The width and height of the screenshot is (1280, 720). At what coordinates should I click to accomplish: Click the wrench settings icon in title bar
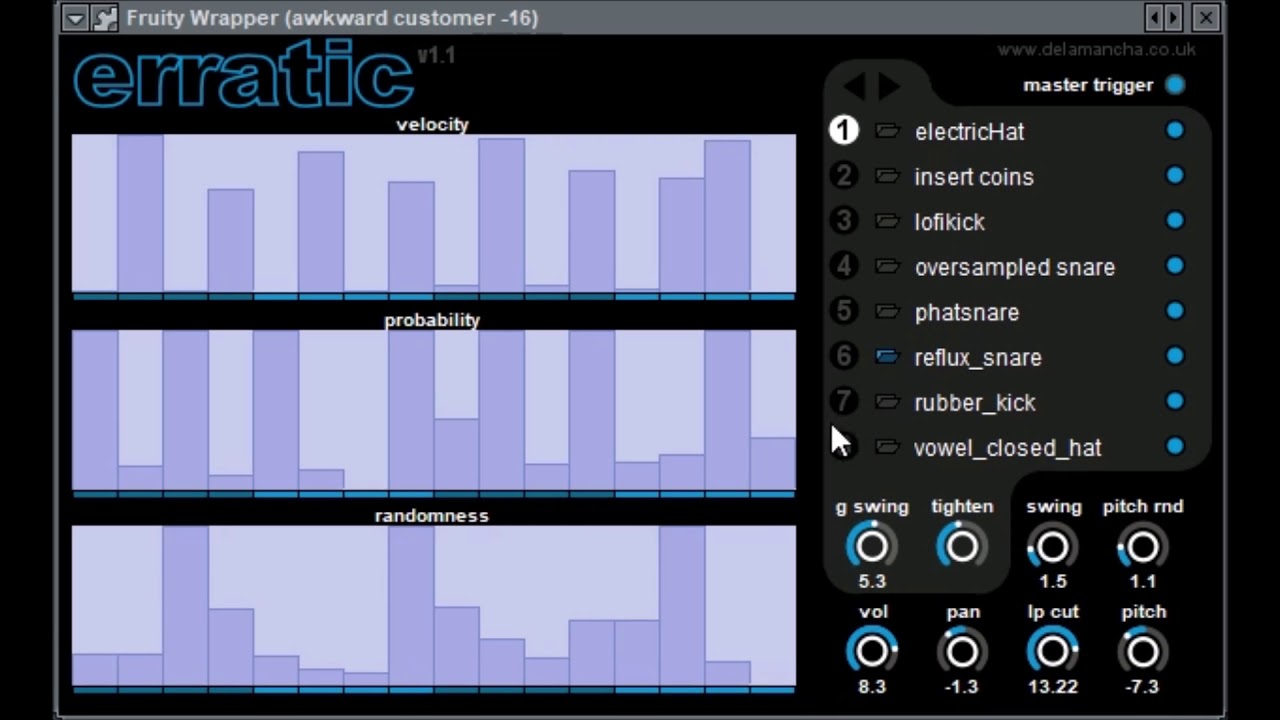pos(104,18)
